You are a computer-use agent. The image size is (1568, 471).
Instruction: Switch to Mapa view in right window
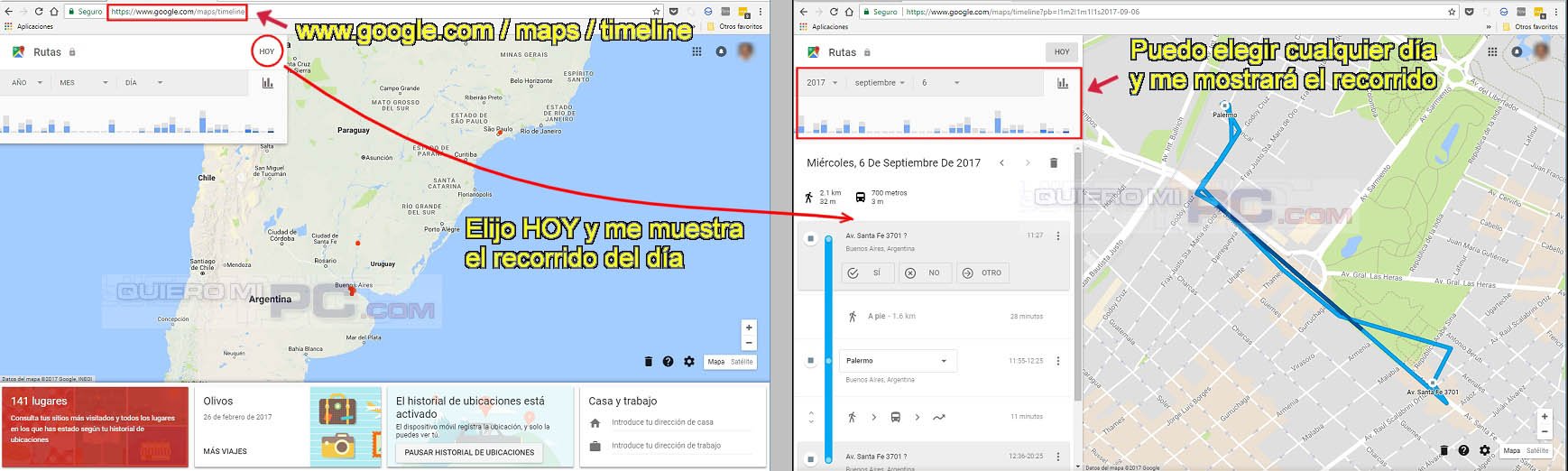[x=1511, y=451]
